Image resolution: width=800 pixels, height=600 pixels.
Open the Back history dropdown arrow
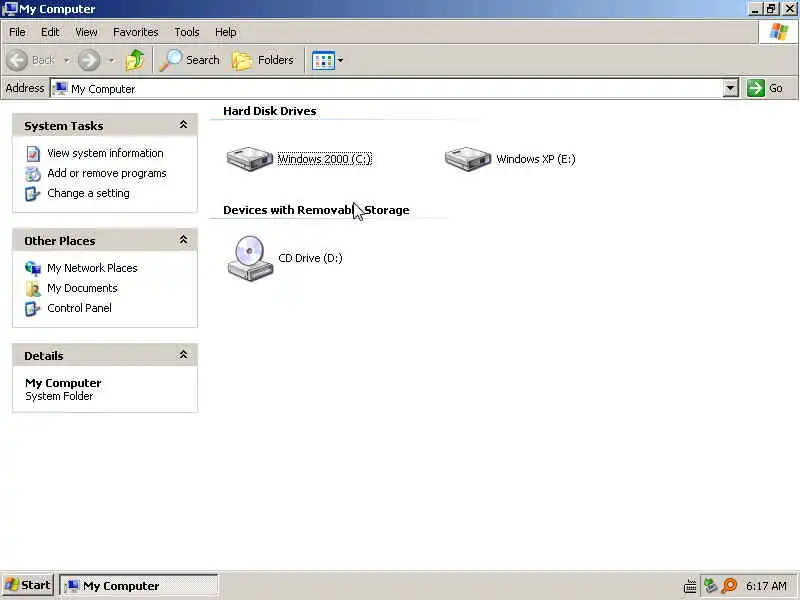pyautogui.click(x=67, y=60)
